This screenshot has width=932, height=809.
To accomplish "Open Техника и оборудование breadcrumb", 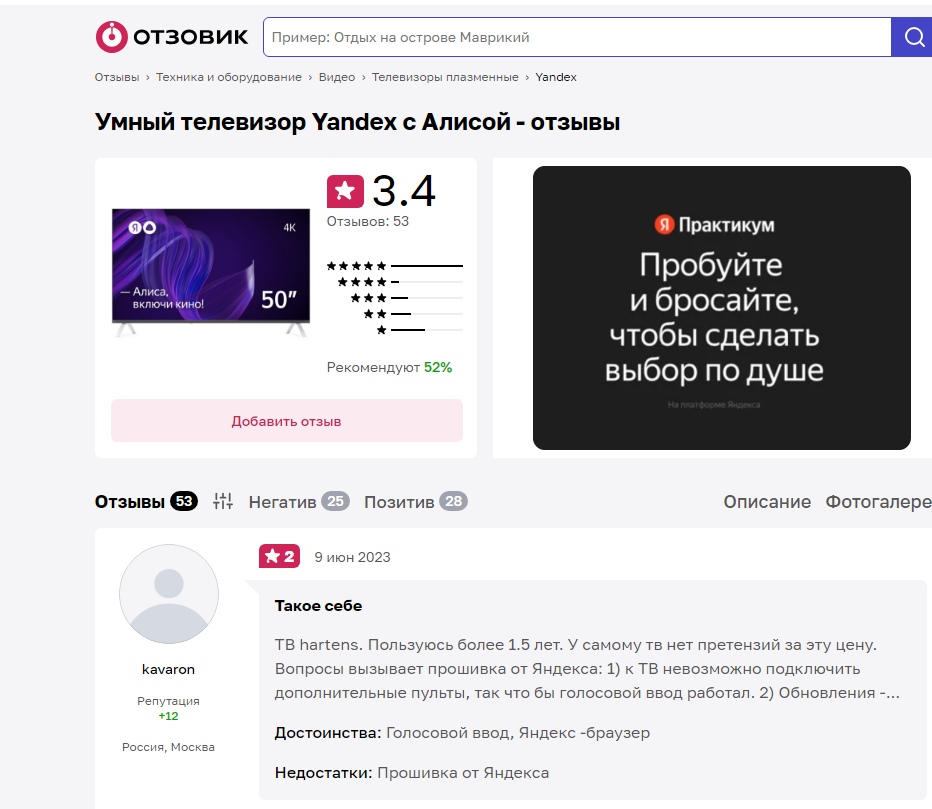I will coord(229,77).
